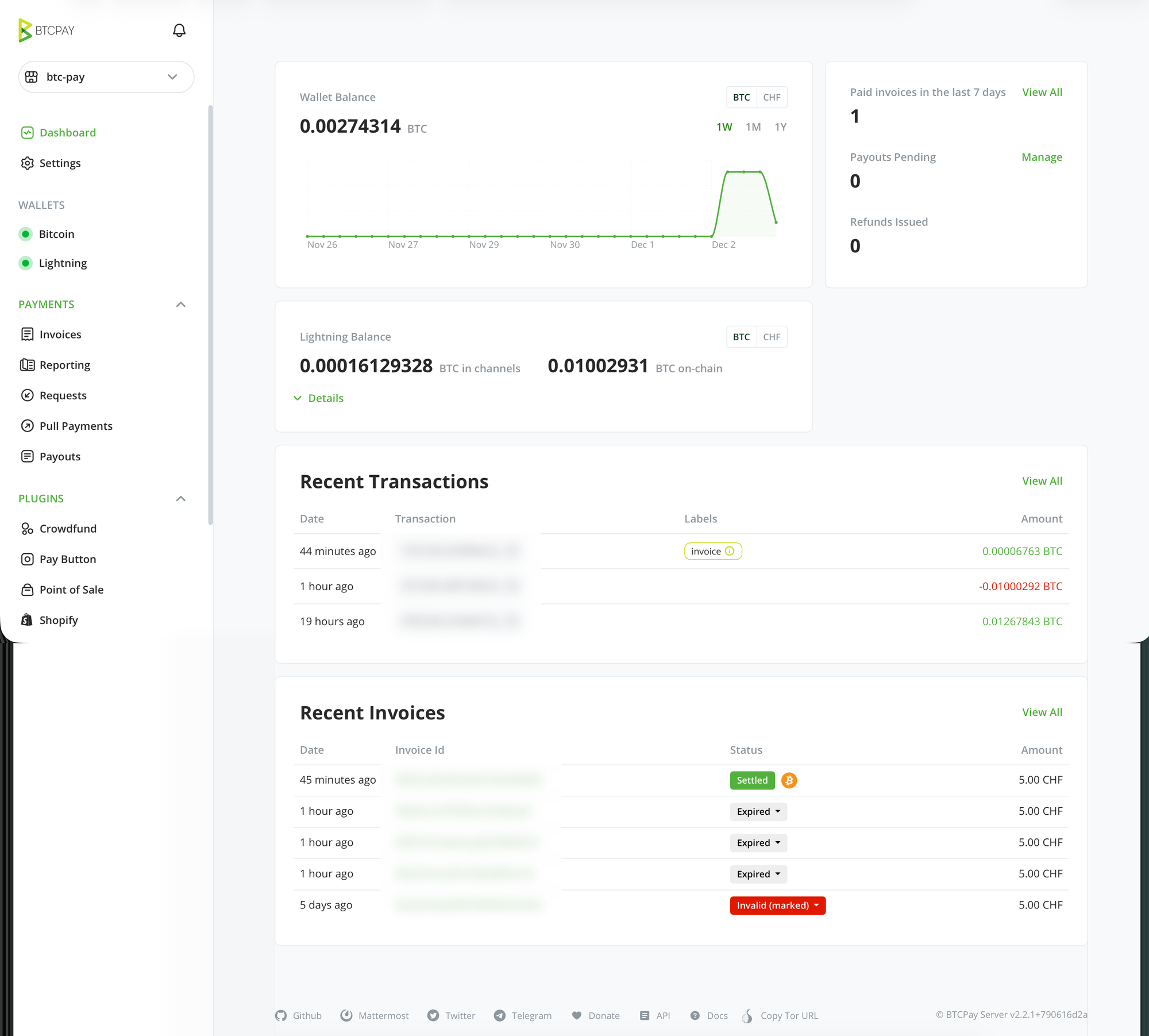Click the orange Bitcoin icon beside Settled
Screen dimensions: 1149x1036
coord(789,780)
